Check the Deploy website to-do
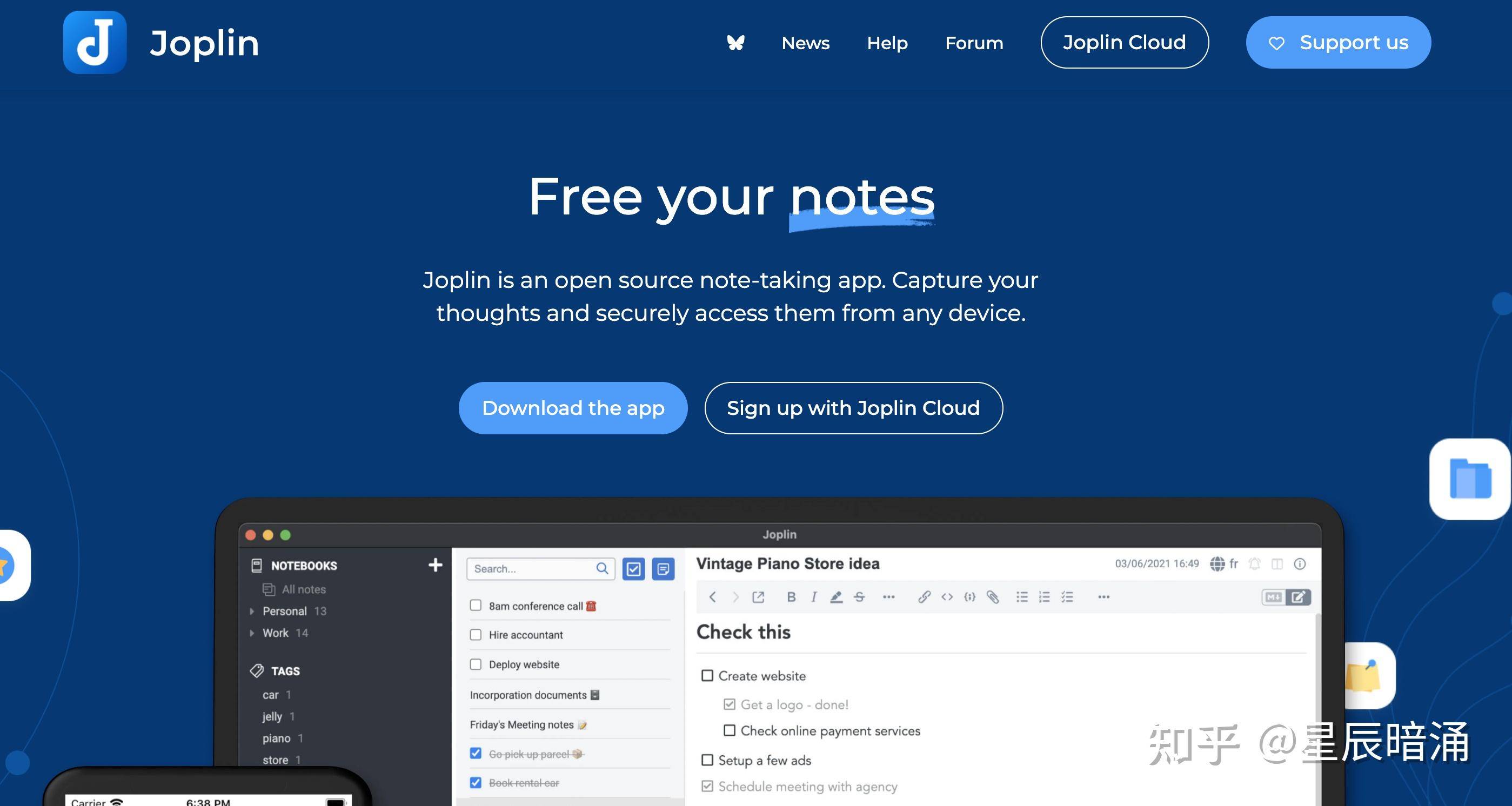Image resolution: width=1512 pixels, height=806 pixels. coord(476,664)
